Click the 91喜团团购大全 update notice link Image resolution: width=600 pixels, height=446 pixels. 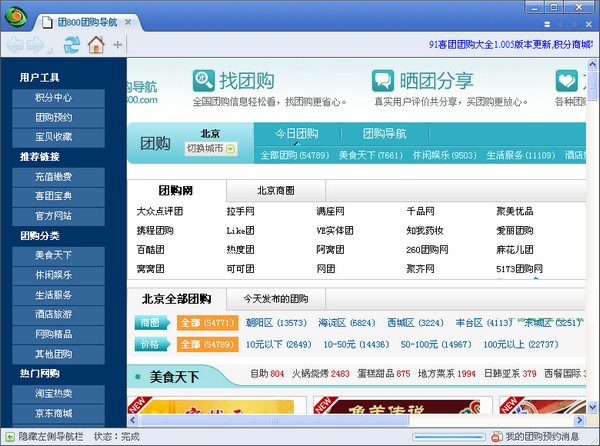click(511, 44)
